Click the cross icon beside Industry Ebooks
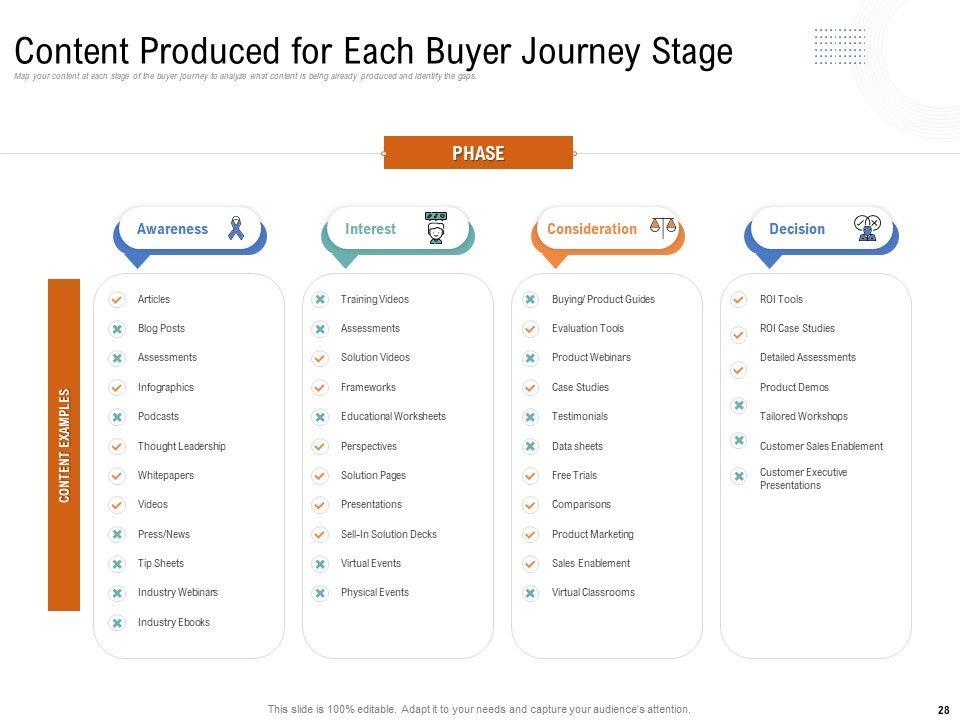Image resolution: width=960 pixels, height=720 pixels. (117, 623)
